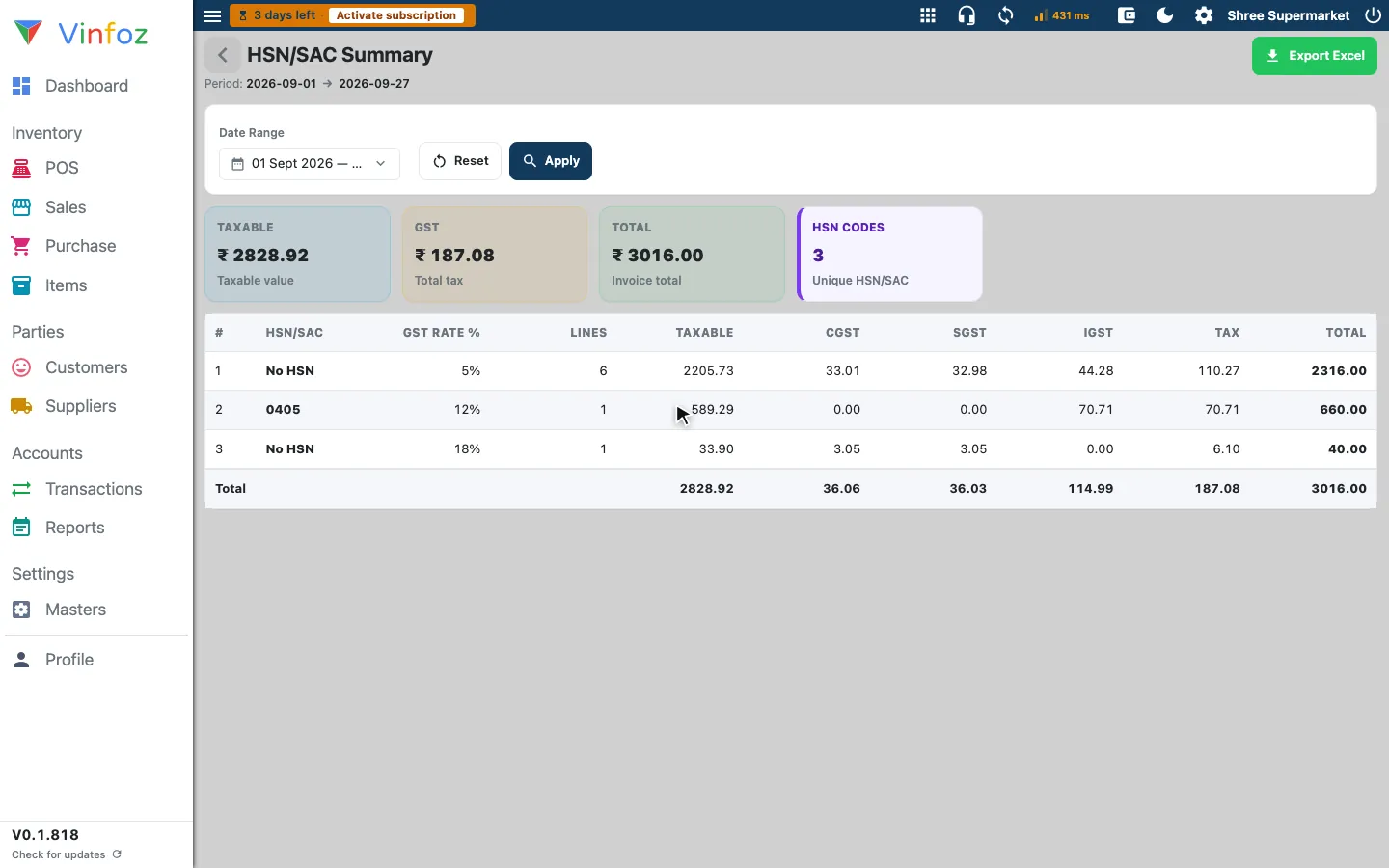
Task: Click the power logout icon
Action: [1374, 15]
